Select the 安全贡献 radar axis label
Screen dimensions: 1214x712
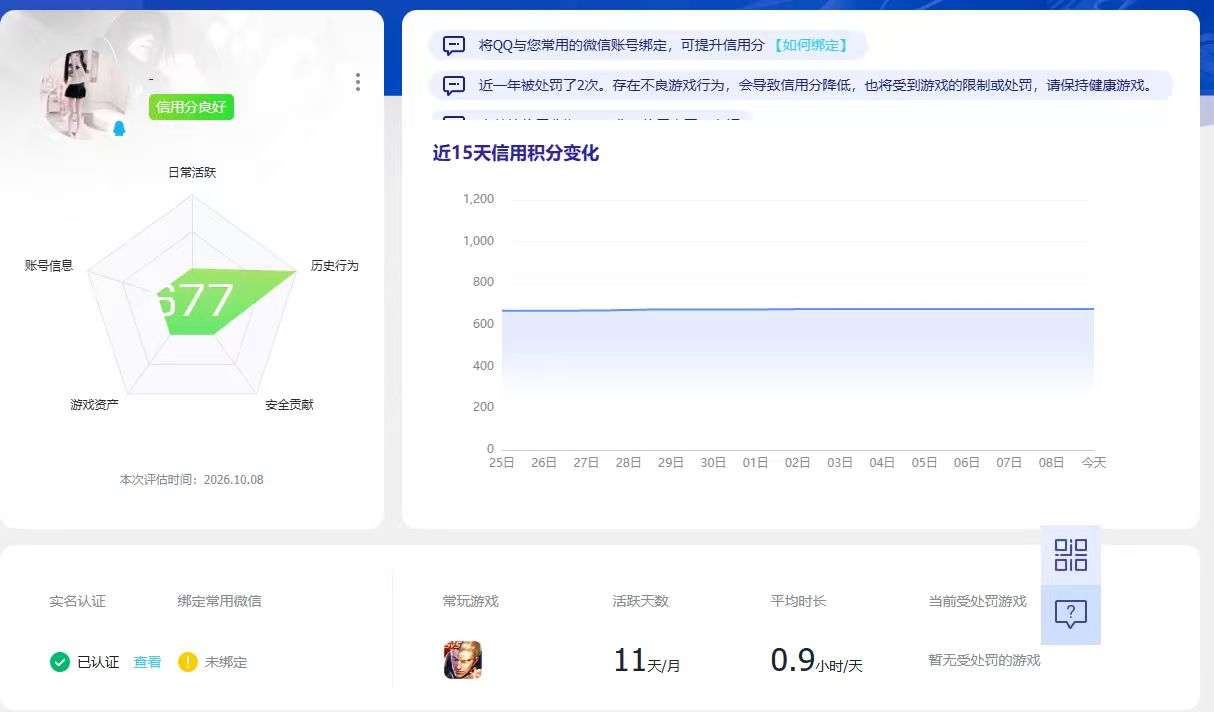click(x=289, y=405)
